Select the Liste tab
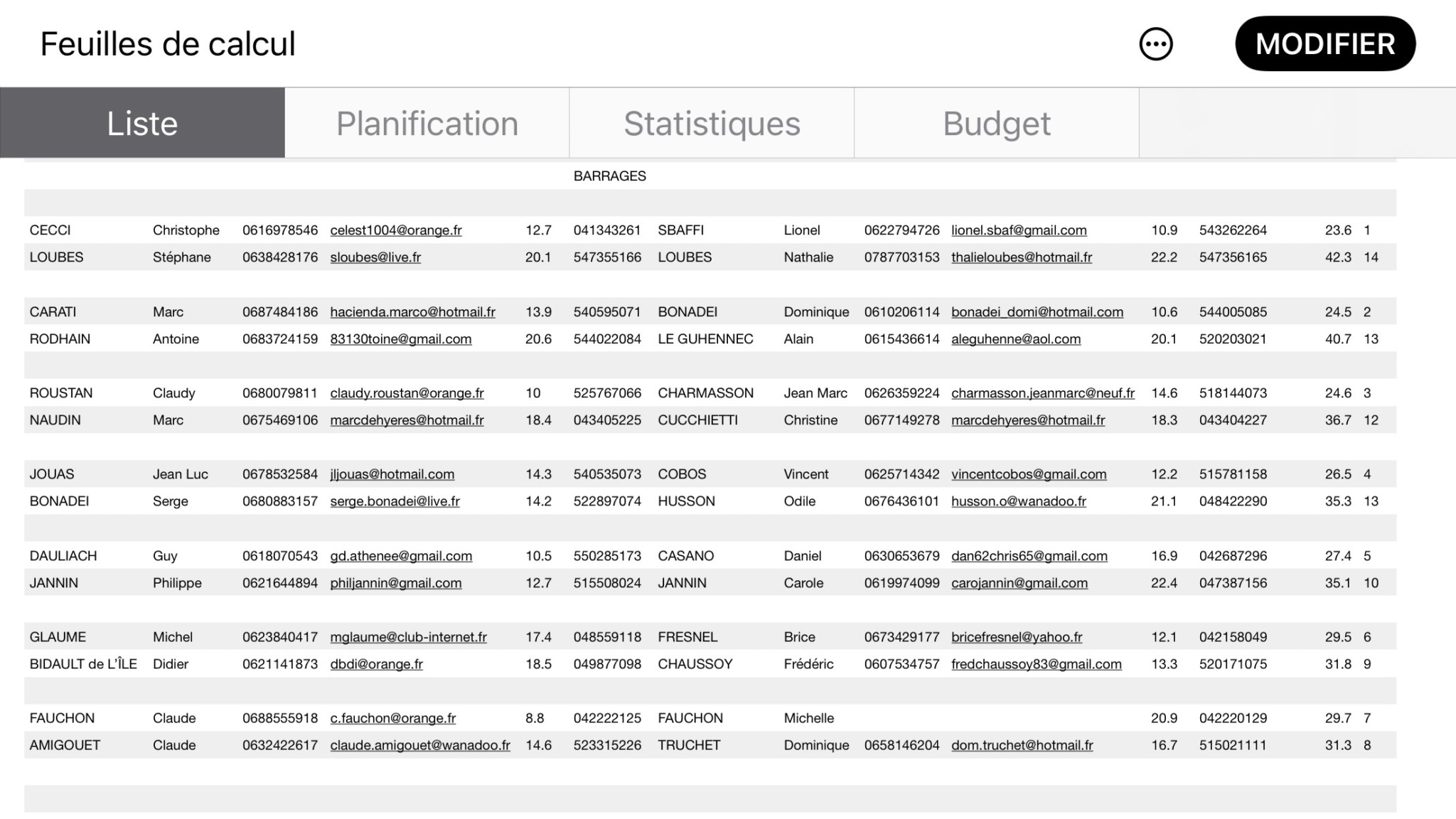This screenshot has height=819, width=1456. coord(142,123)
